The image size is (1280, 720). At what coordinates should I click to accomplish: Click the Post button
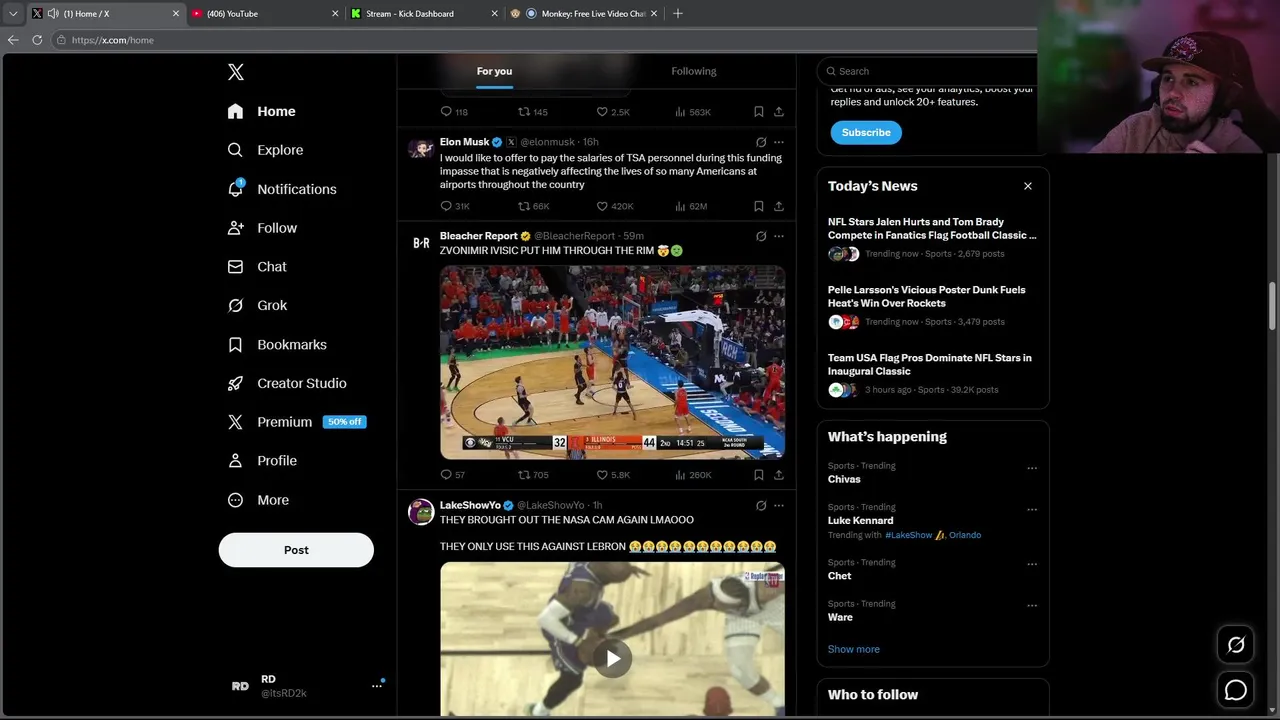296,550
